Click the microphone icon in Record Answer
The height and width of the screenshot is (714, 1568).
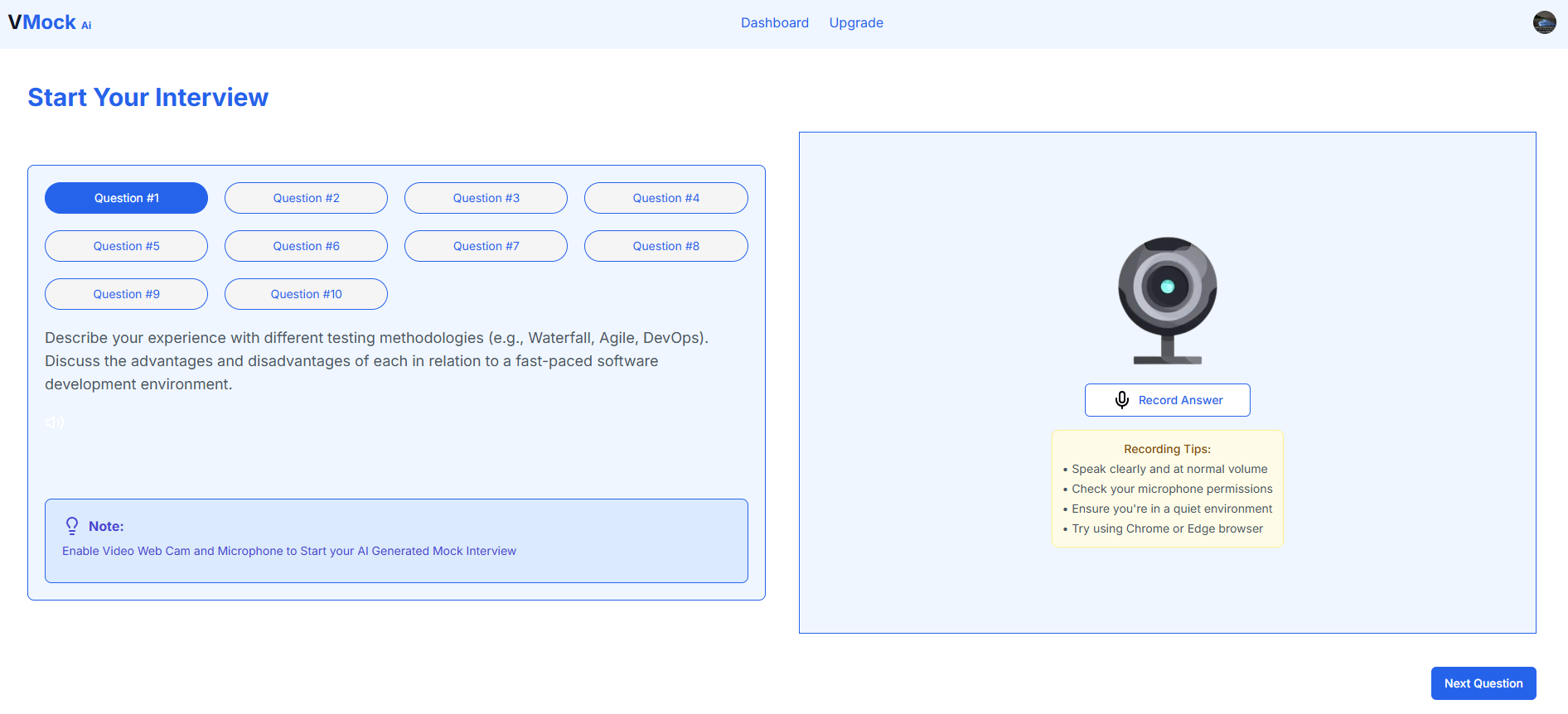1122,400
